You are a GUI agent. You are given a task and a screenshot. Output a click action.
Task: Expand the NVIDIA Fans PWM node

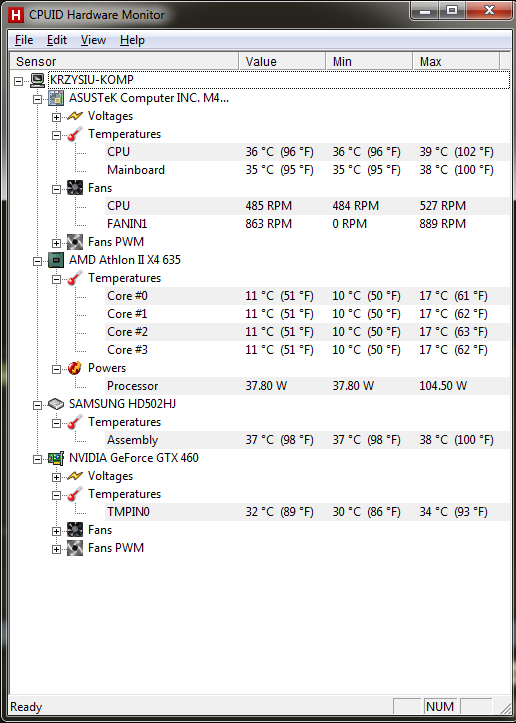click(56, 549)
